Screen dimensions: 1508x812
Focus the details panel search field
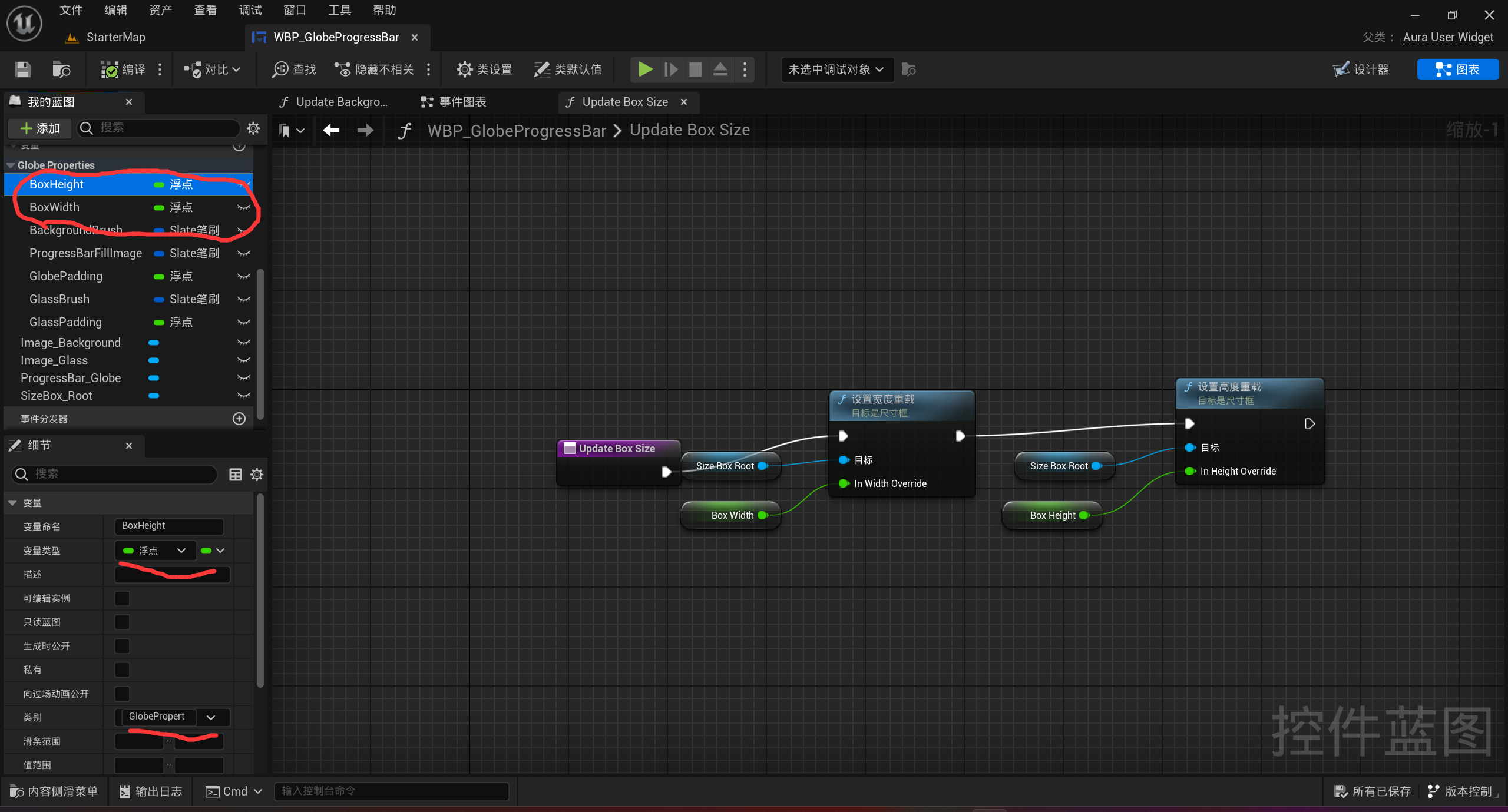coord(114,474)
